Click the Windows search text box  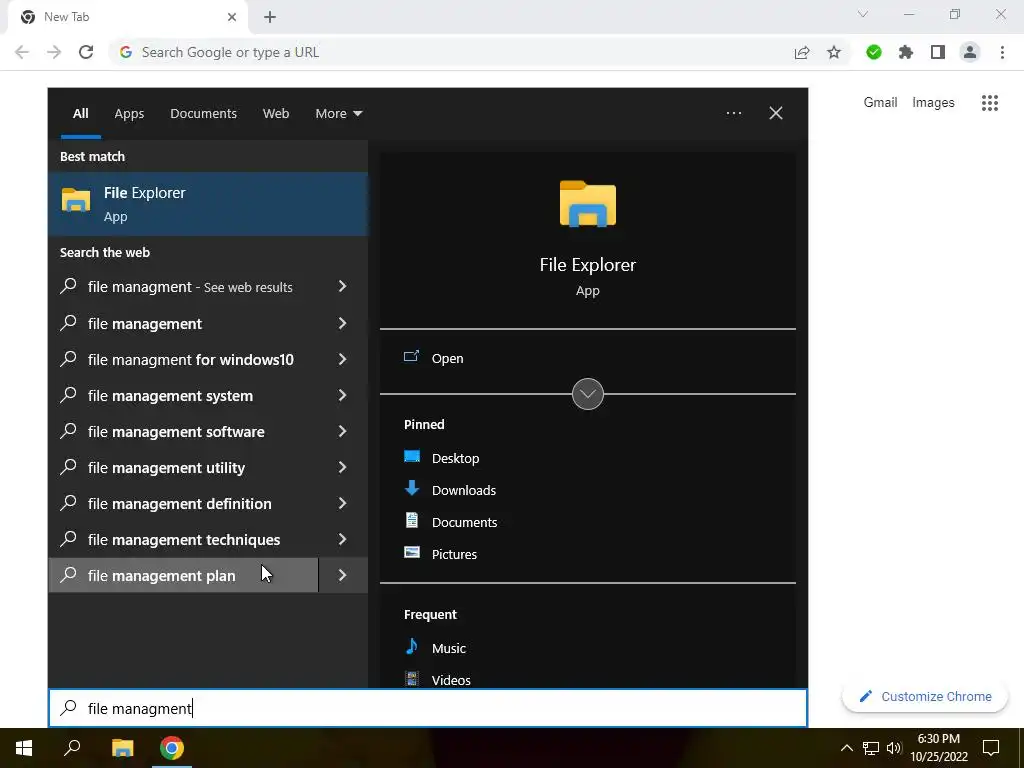pos(428,708)
